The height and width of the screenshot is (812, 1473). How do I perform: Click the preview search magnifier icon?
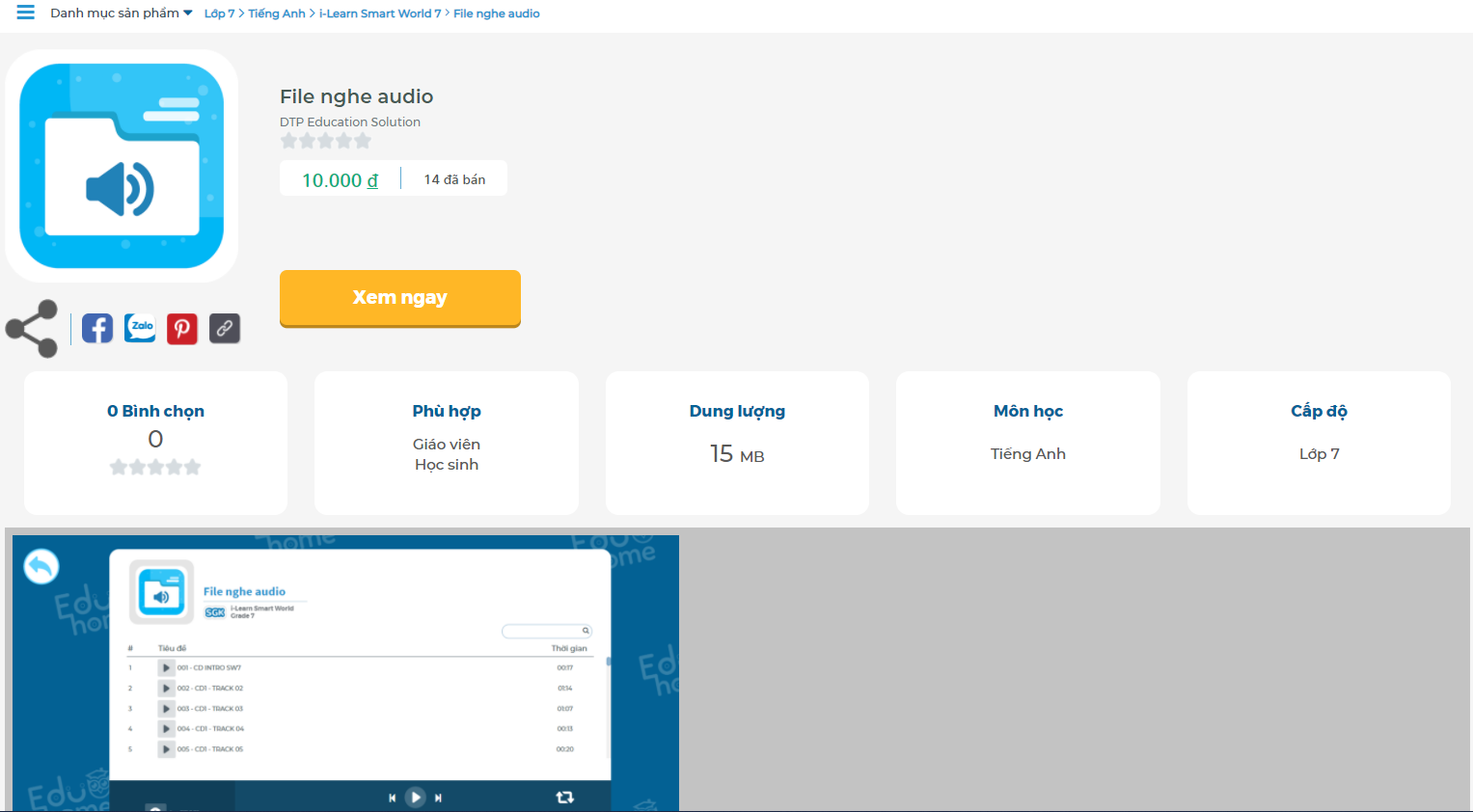(x=586, y=631)
